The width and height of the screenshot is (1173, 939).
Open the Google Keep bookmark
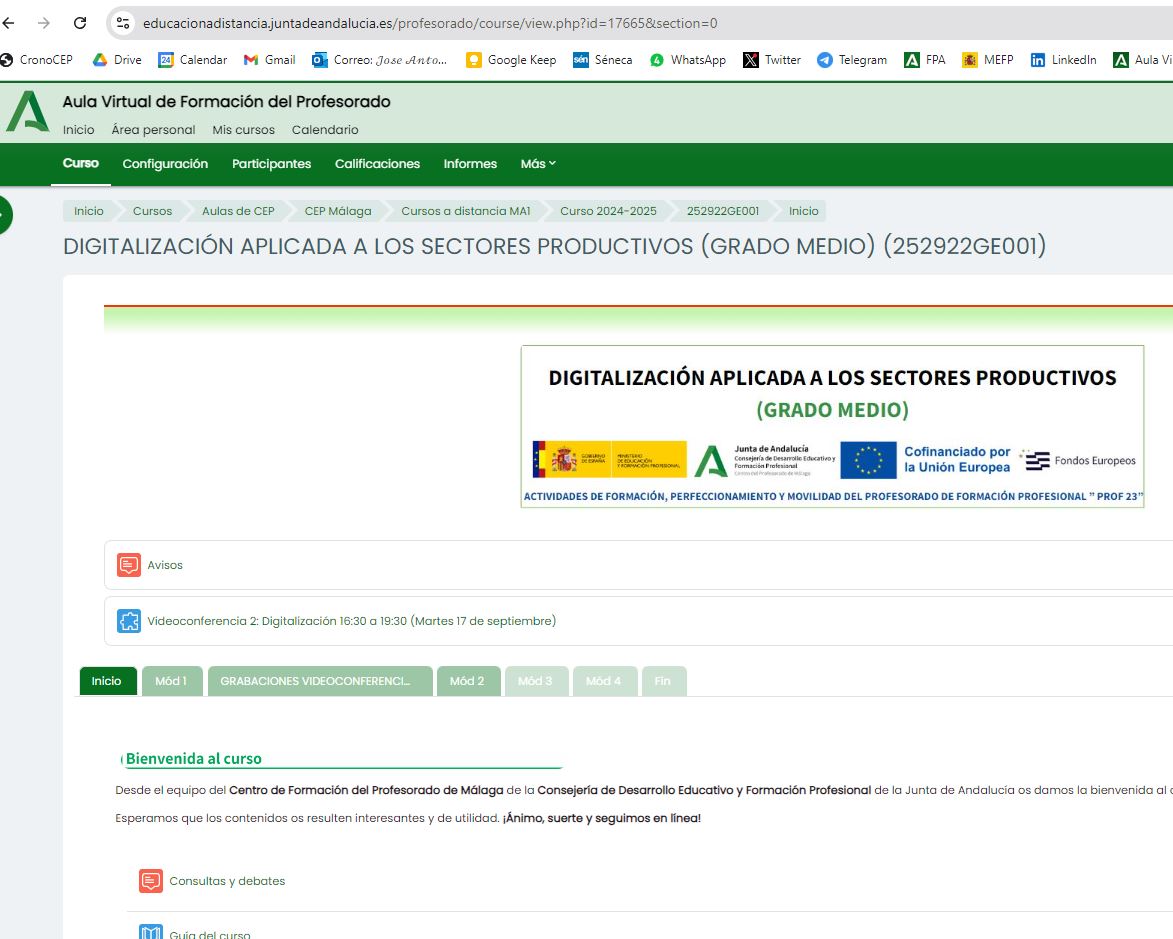click(511, 60)
